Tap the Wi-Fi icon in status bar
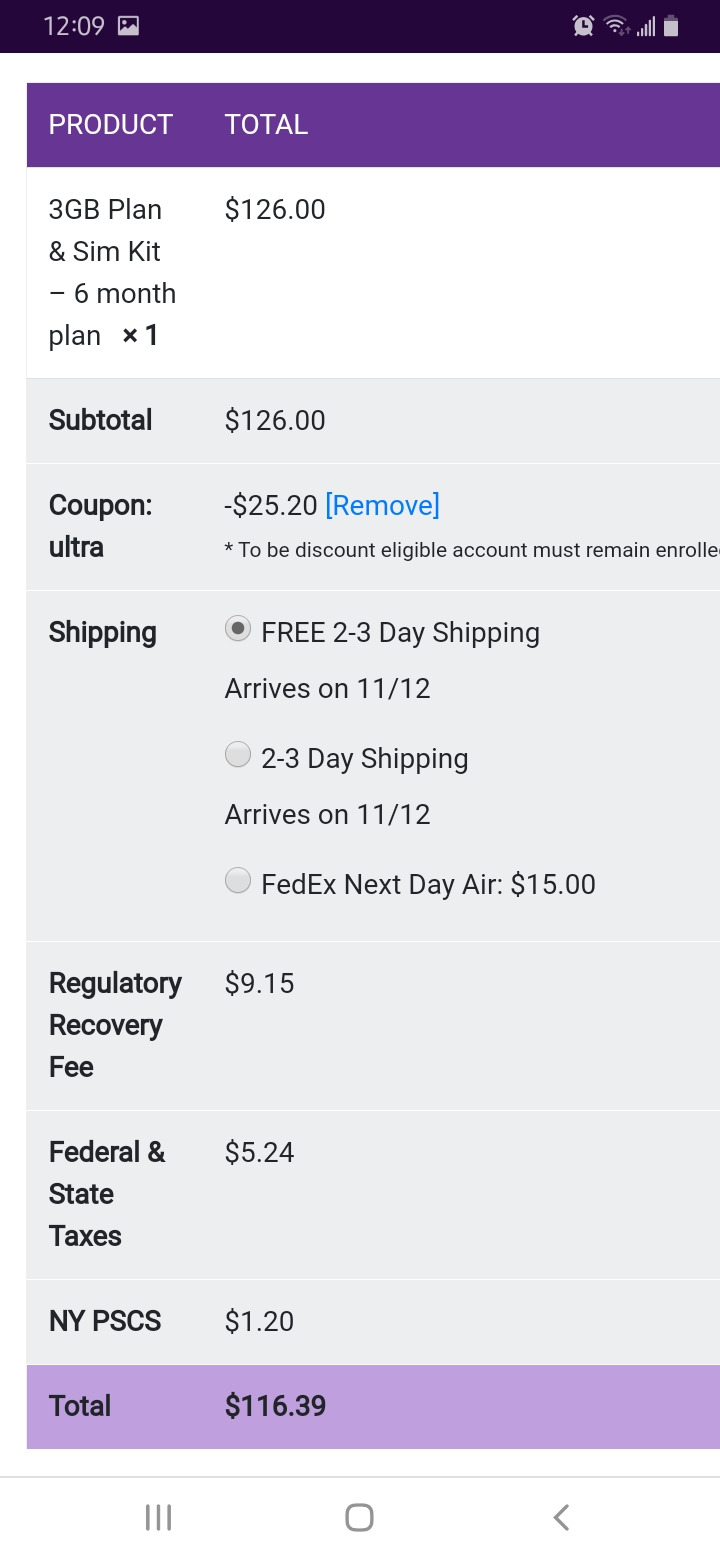720x1560 pixels. 617,26
